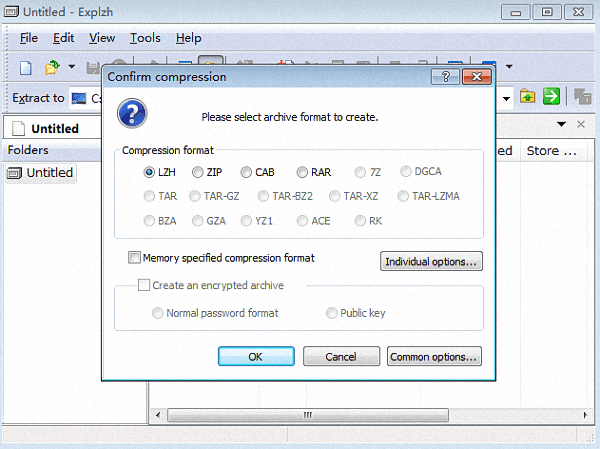Choose the RAR format radio button
The width and height of the screenshot is (600, 449).
[302, 172]
